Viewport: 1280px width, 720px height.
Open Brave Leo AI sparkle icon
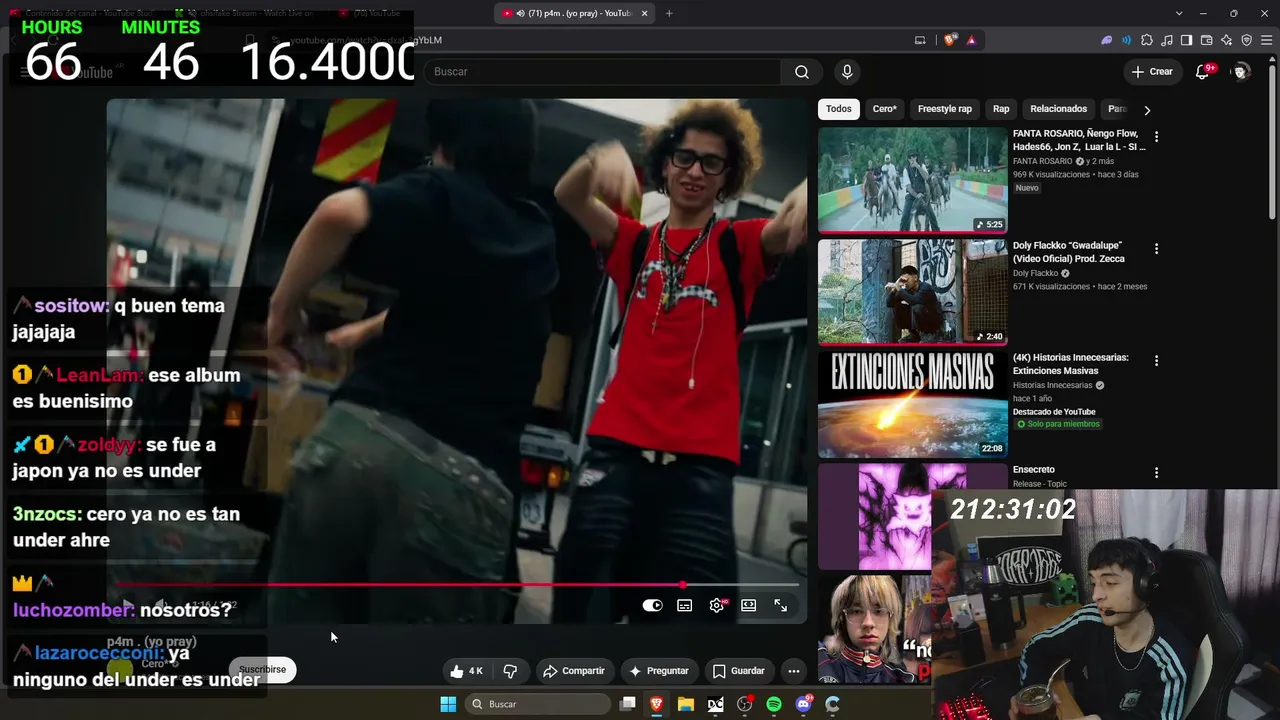tap(1226, 40)
